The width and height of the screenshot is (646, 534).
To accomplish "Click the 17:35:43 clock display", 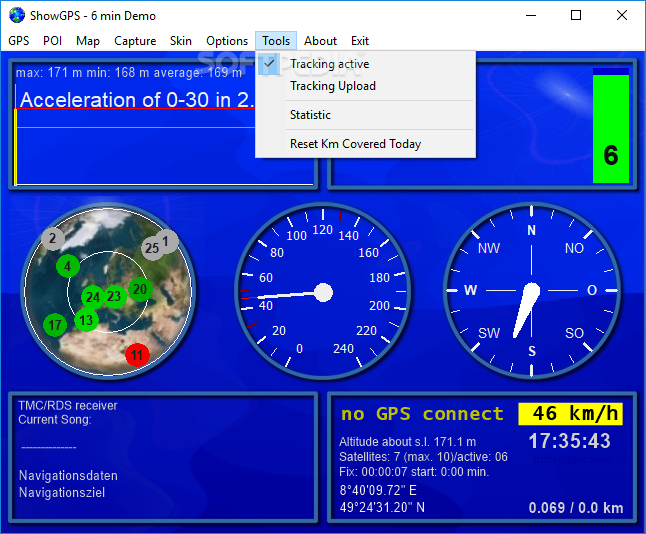I will coord(569,441).
